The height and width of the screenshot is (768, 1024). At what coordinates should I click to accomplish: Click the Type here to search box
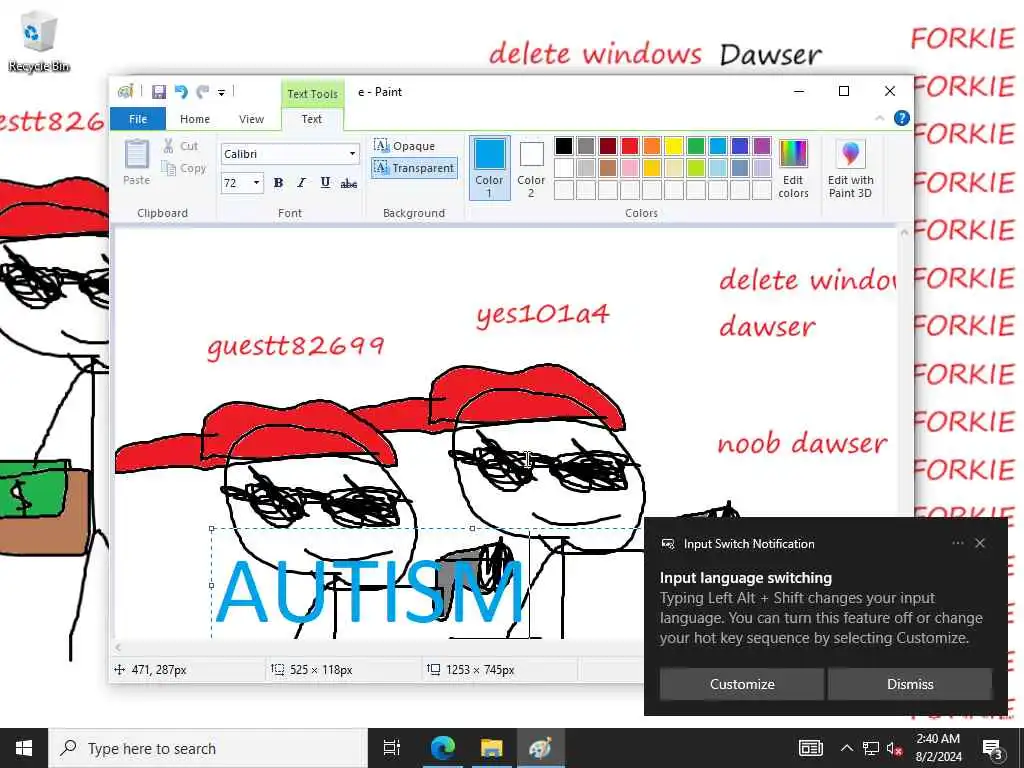pyautogui.click(x=208, y=748)
